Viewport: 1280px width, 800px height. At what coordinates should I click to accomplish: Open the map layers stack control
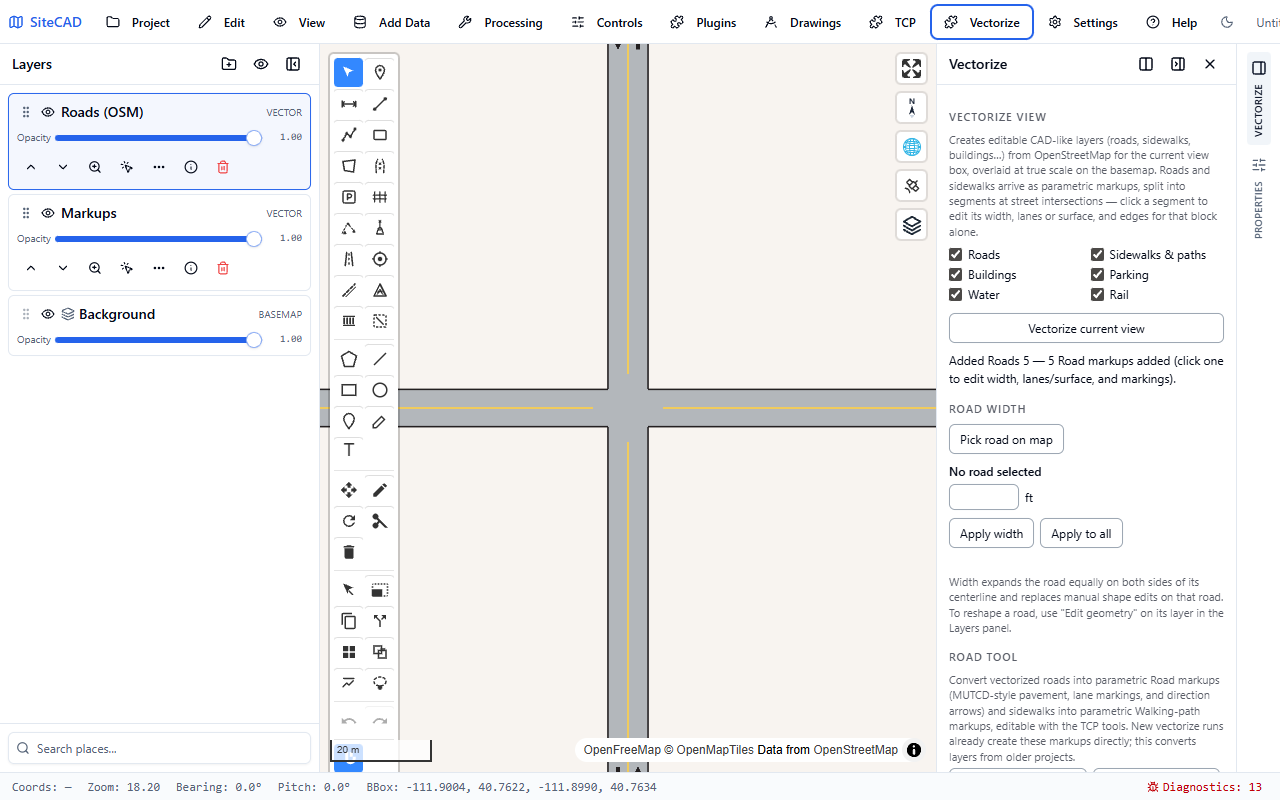click(911, 225)
